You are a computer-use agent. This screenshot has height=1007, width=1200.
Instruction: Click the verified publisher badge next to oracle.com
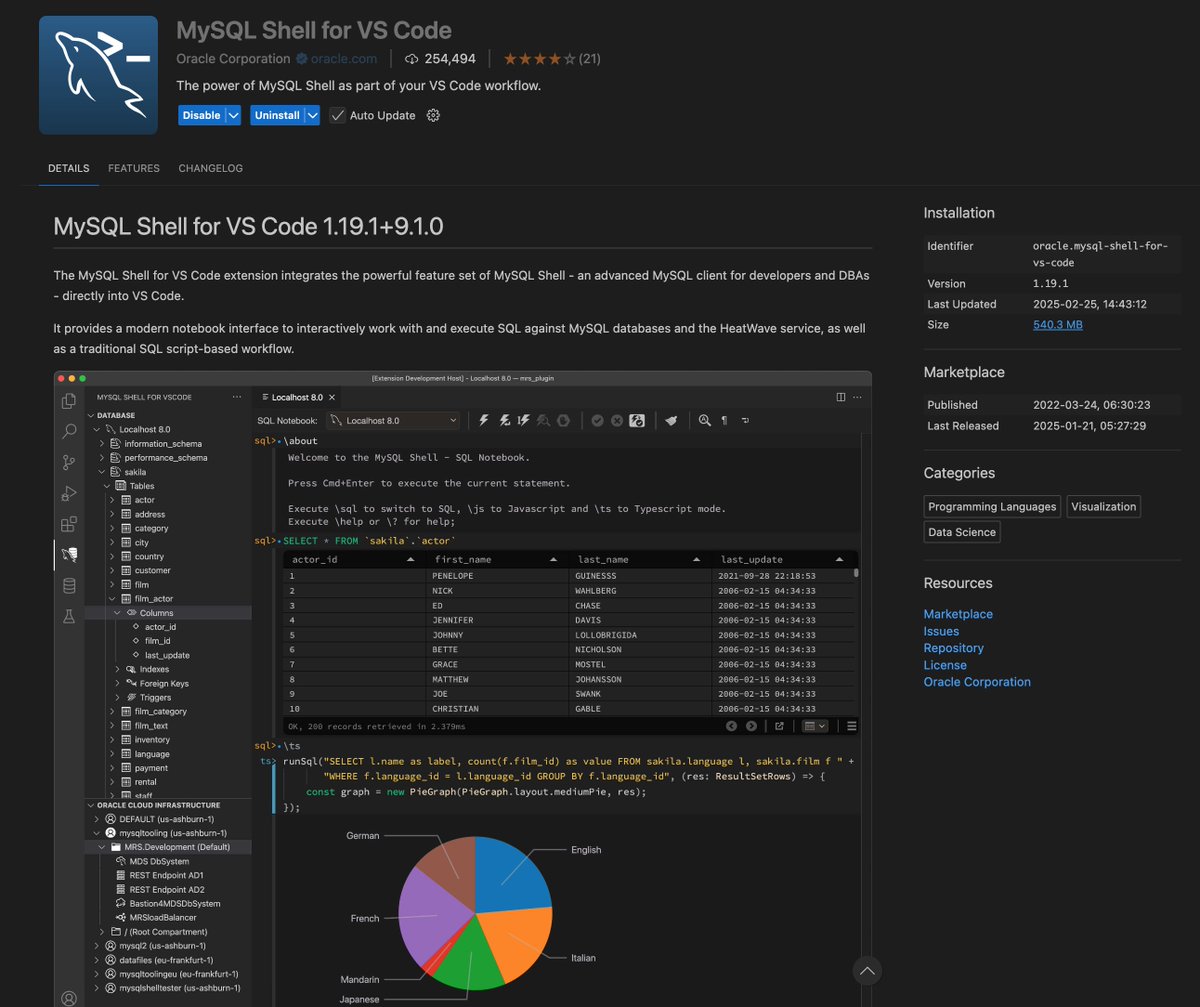pyautogui.click(x=302, y=59)
